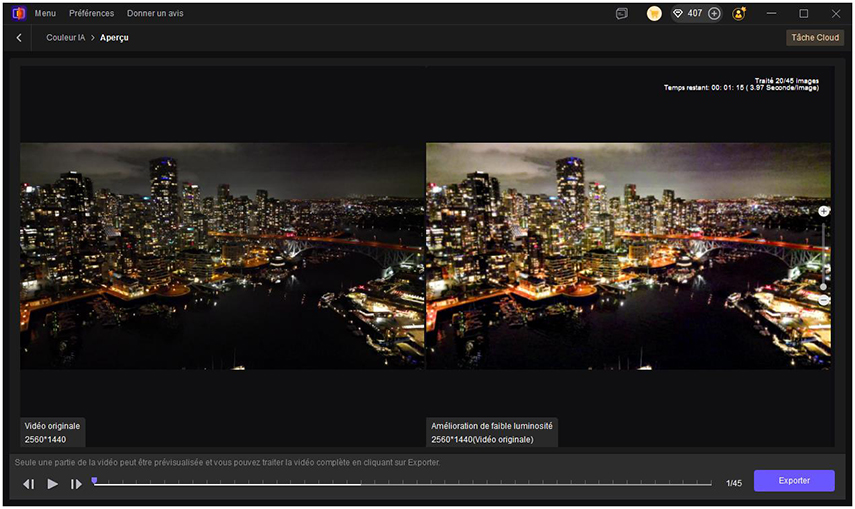This screenshot has height=509, width=855.
Task: Open the Préférences menu
Action: coord(91,14)
